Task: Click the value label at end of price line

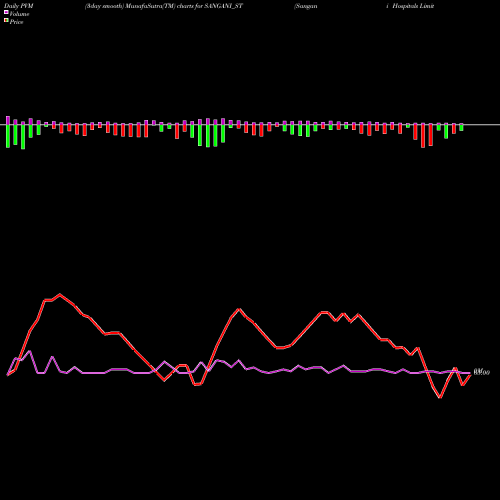Action: [482, 372]
